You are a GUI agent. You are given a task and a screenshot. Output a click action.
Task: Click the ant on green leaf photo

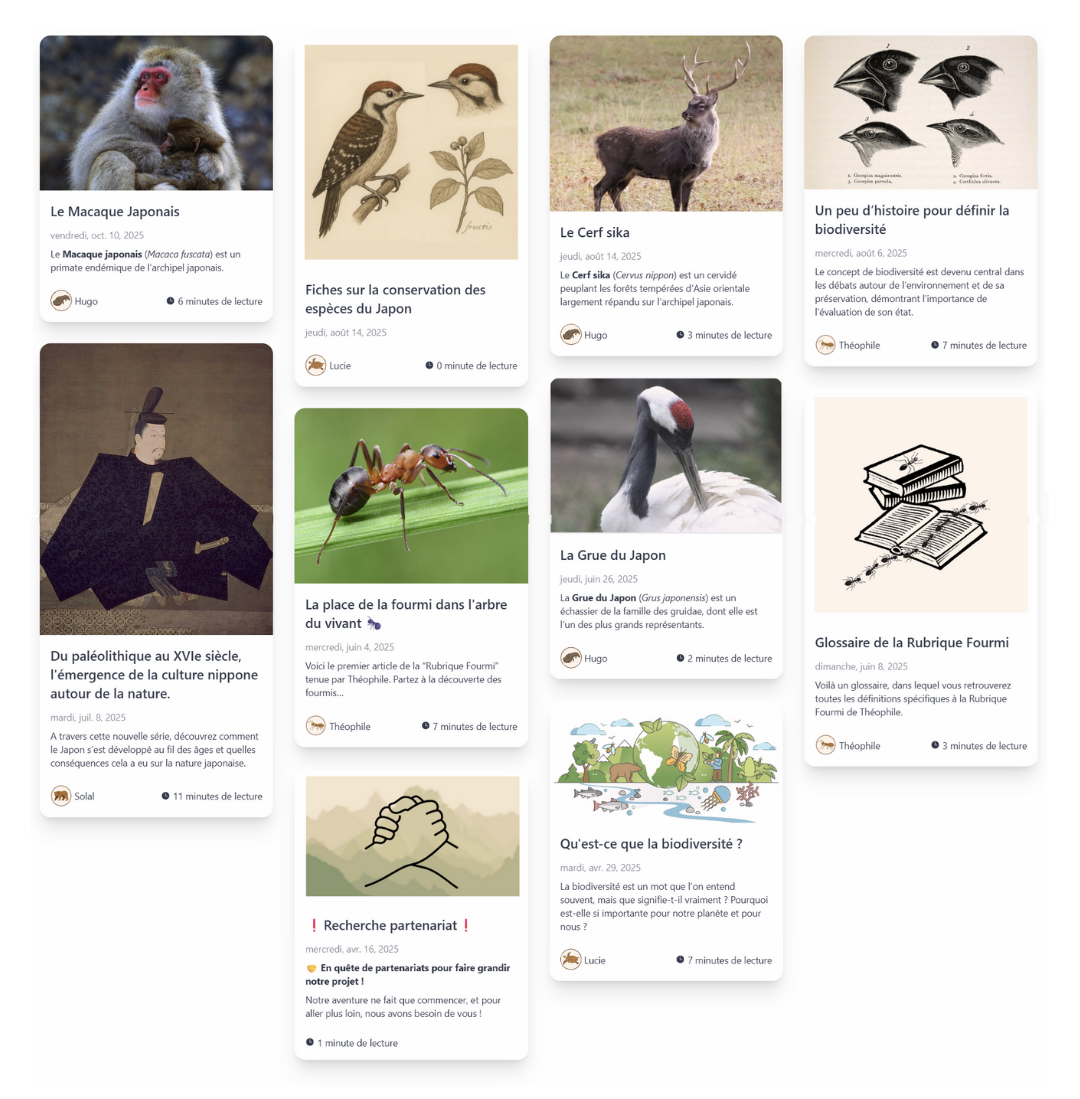[x=411, y=496]
